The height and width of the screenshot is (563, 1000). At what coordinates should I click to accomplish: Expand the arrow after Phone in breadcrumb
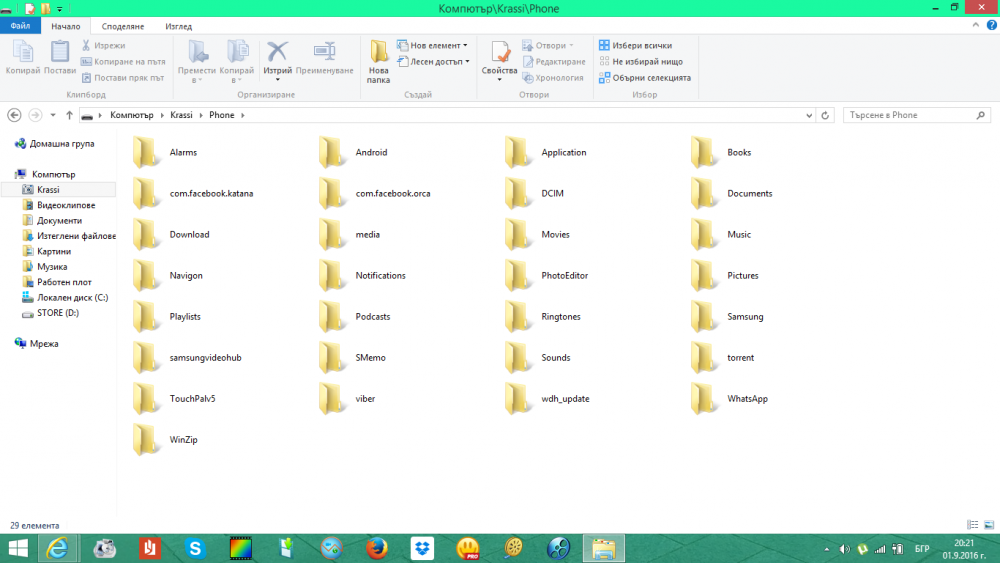(x=243, y=115)
